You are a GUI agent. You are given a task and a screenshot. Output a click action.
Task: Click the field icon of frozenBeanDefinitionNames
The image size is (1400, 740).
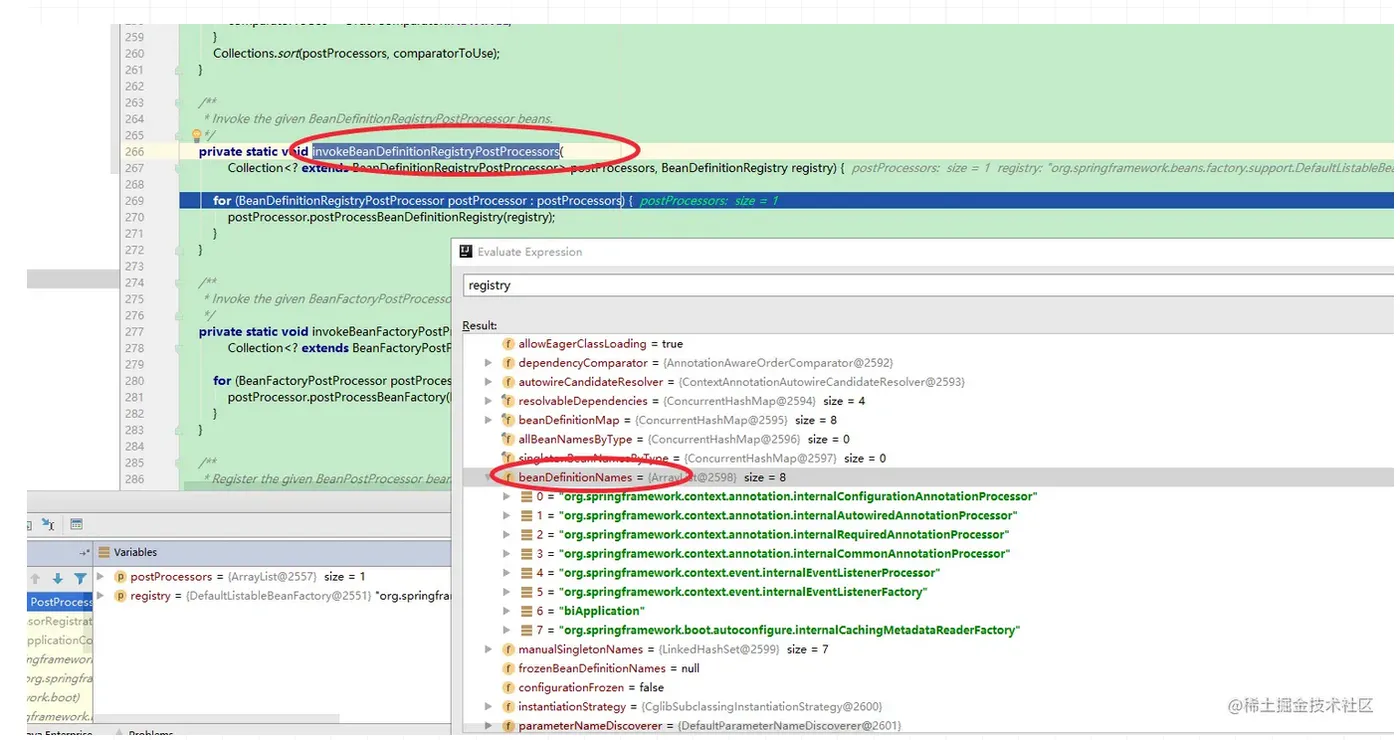tap(508, 669)
